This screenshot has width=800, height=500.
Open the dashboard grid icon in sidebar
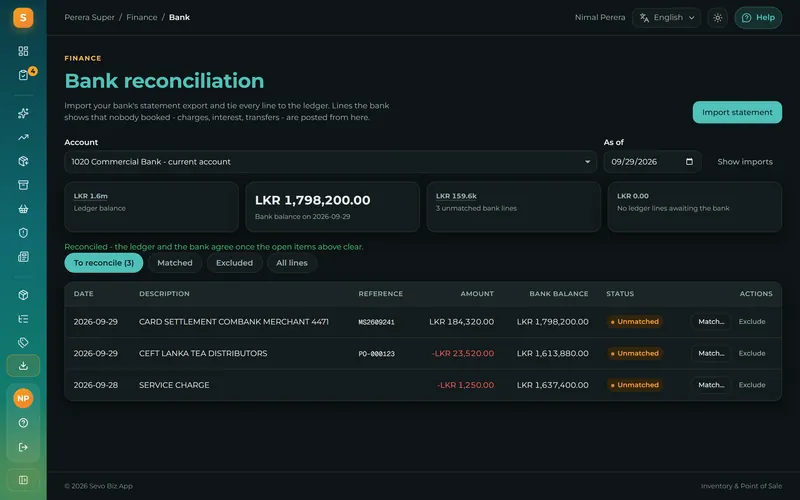click(x=23, y=51)
